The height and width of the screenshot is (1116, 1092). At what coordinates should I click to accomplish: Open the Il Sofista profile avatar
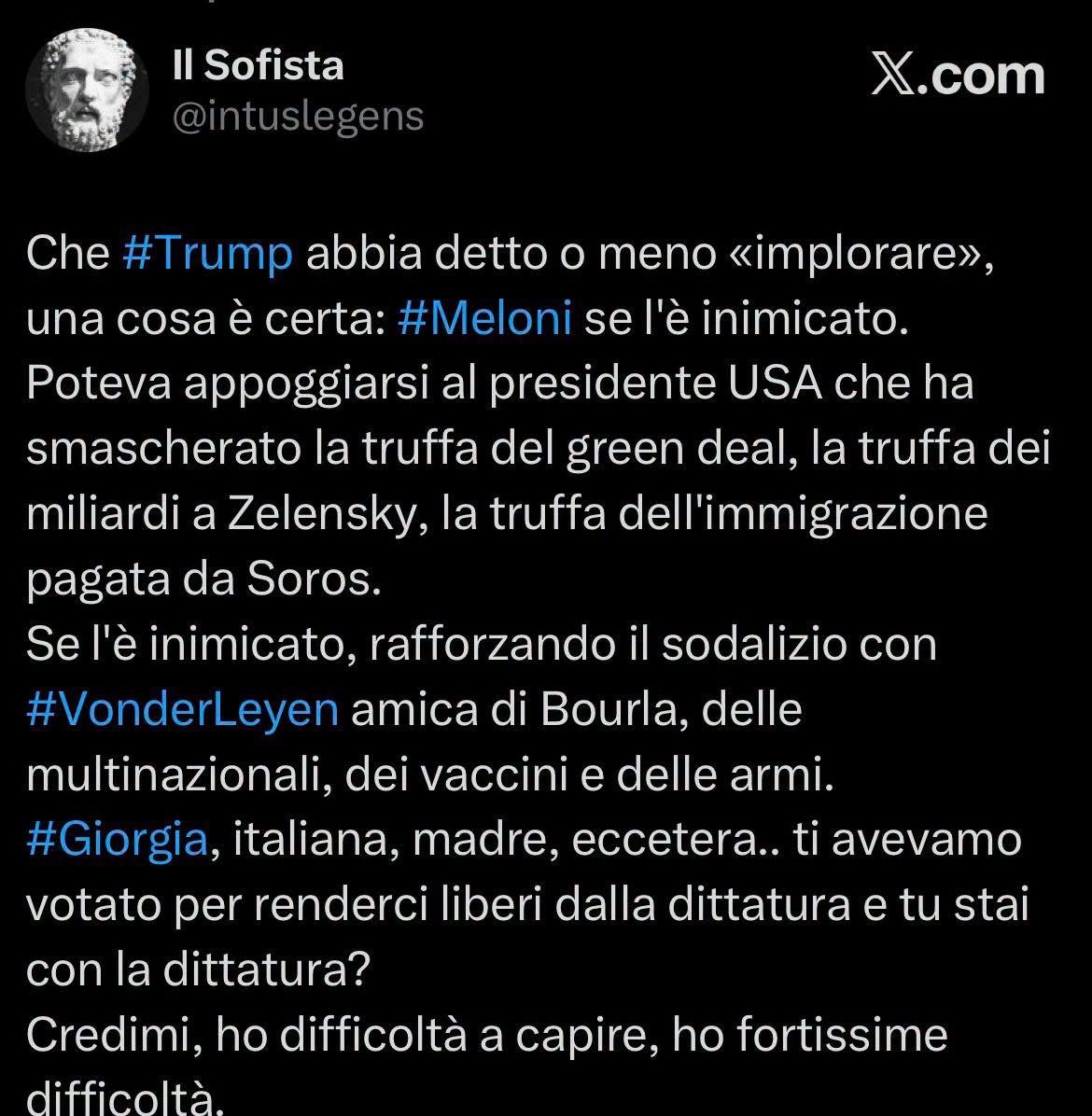88,91
